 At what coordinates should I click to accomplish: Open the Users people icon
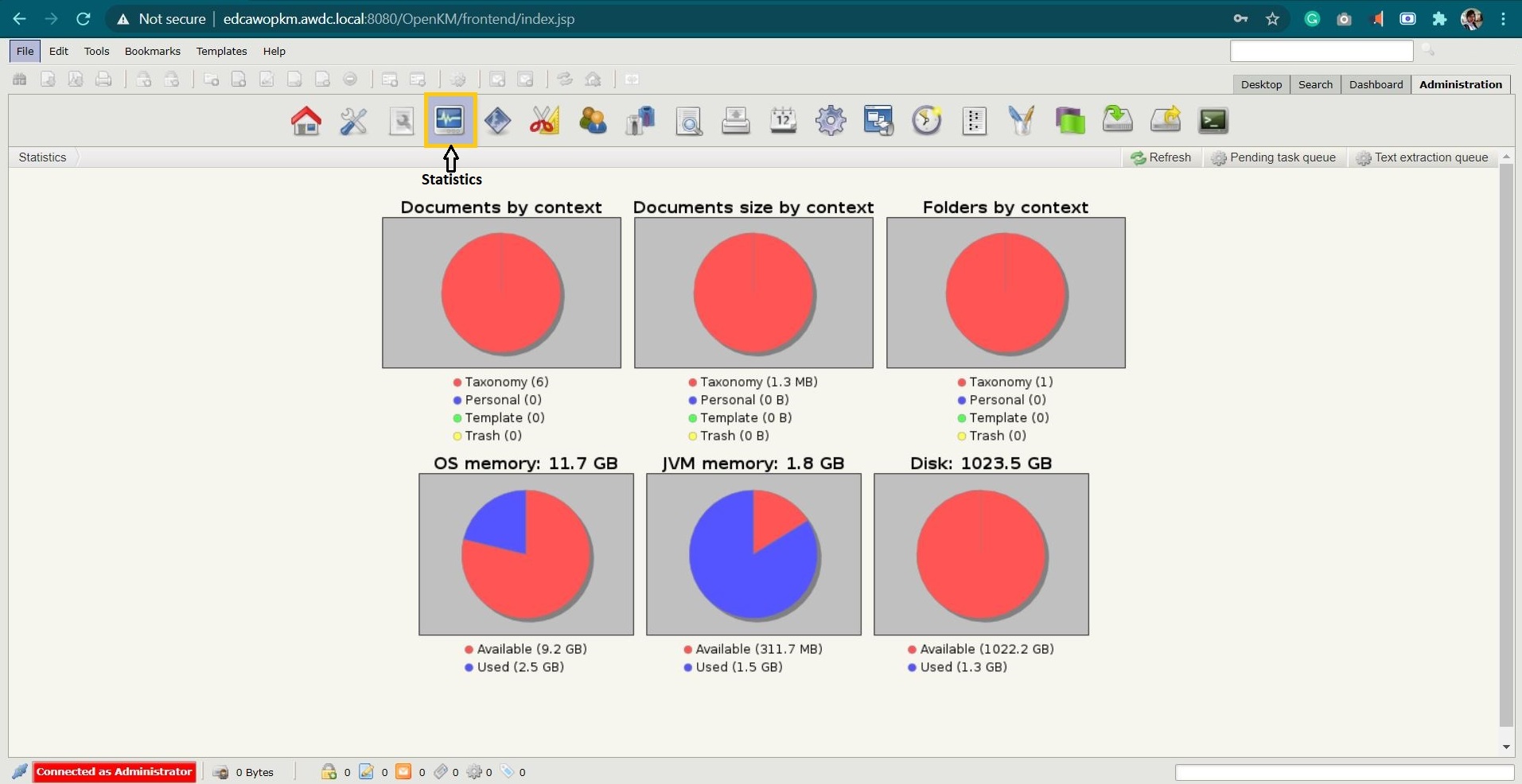tap(593, 121)
